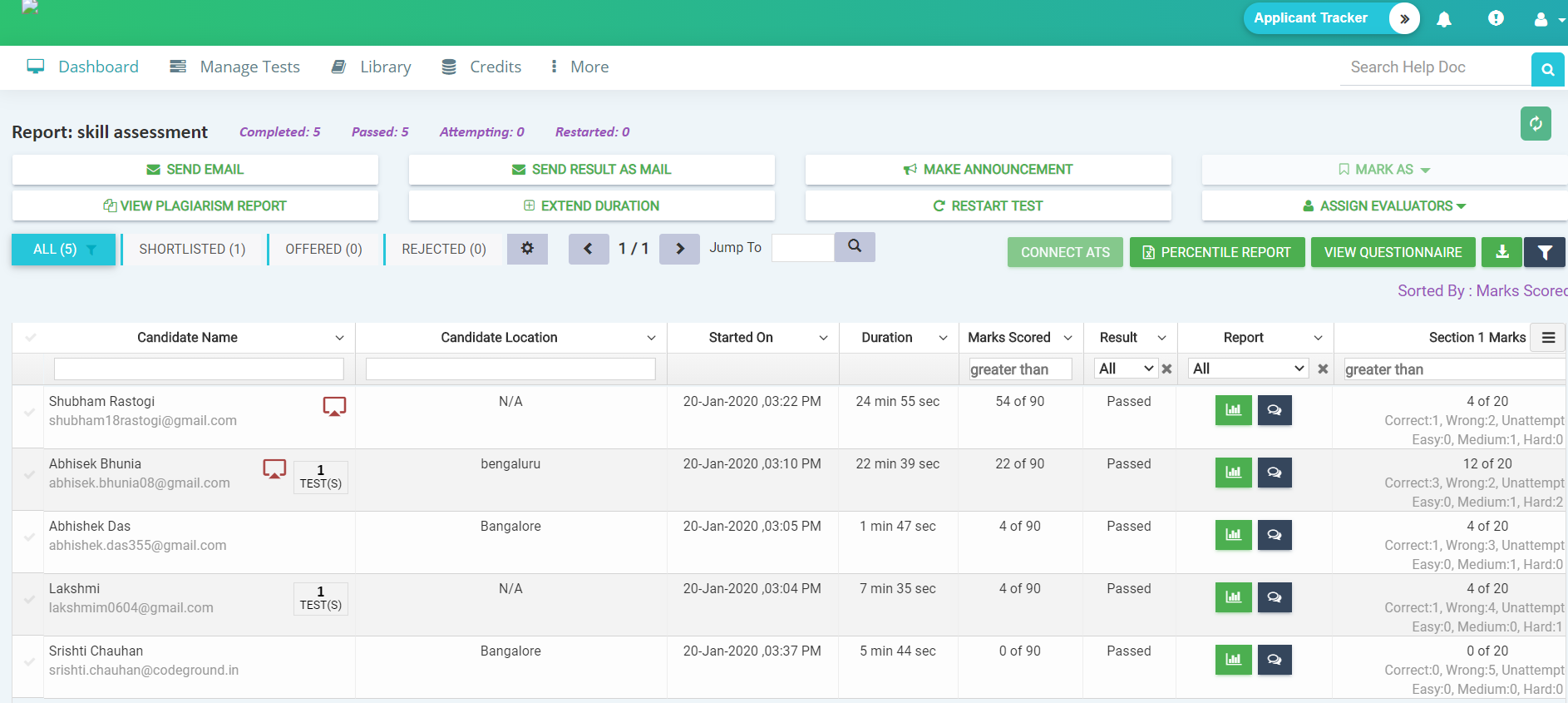The width and height of the screenshot is (1568, 703).
Task: Click the dark filter funnel icon
Action: (1545, 252)
